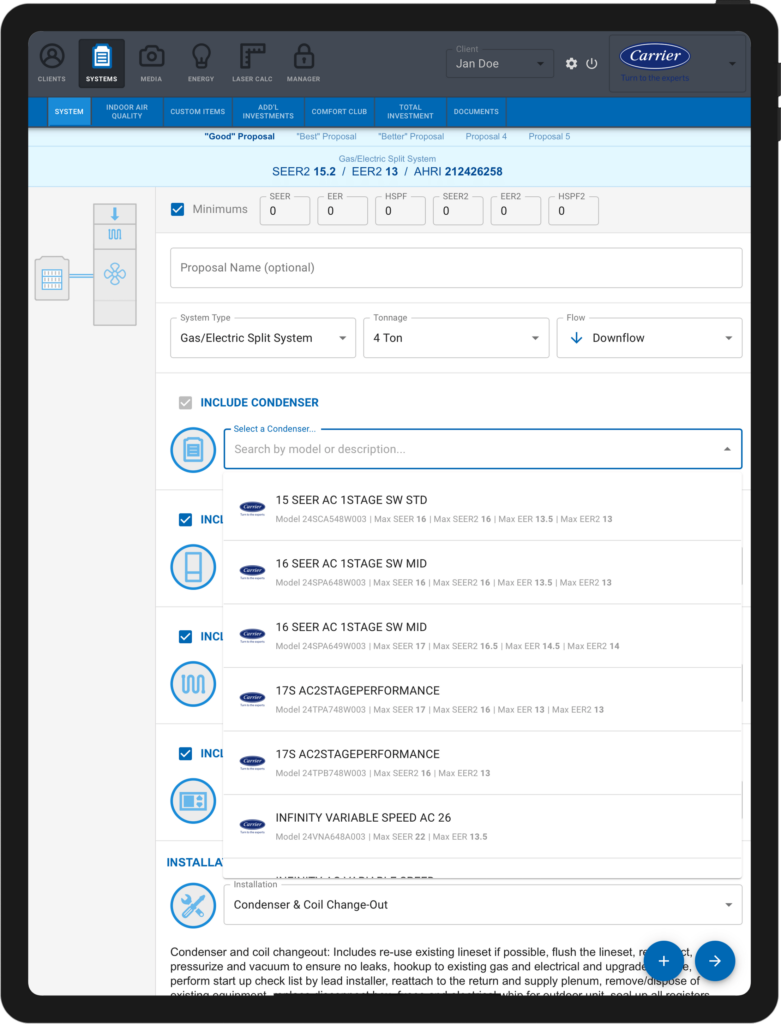
Task: Click the HSPF minimum input
Action: tap(400, 211)
